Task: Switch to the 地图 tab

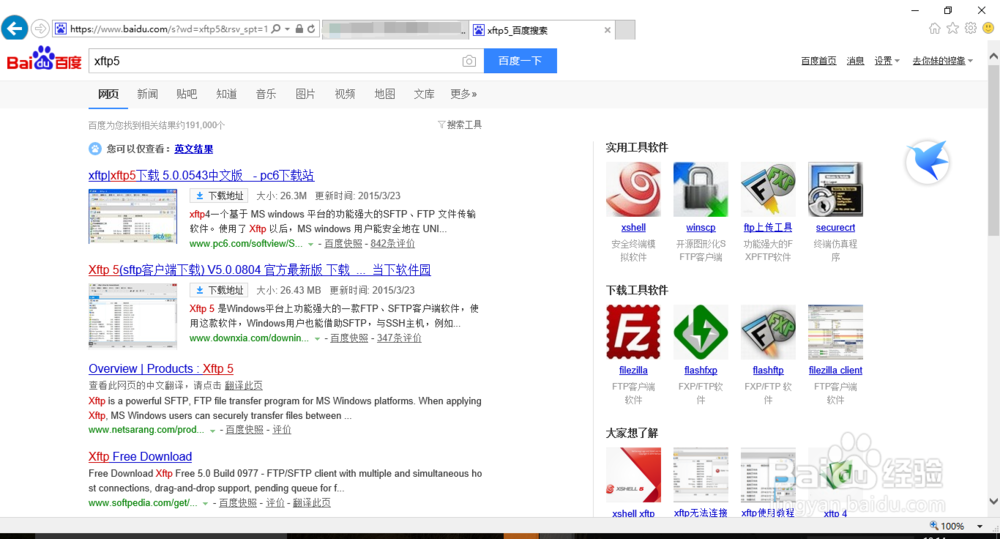Action: pyautogui.click(x=385, y=94)
